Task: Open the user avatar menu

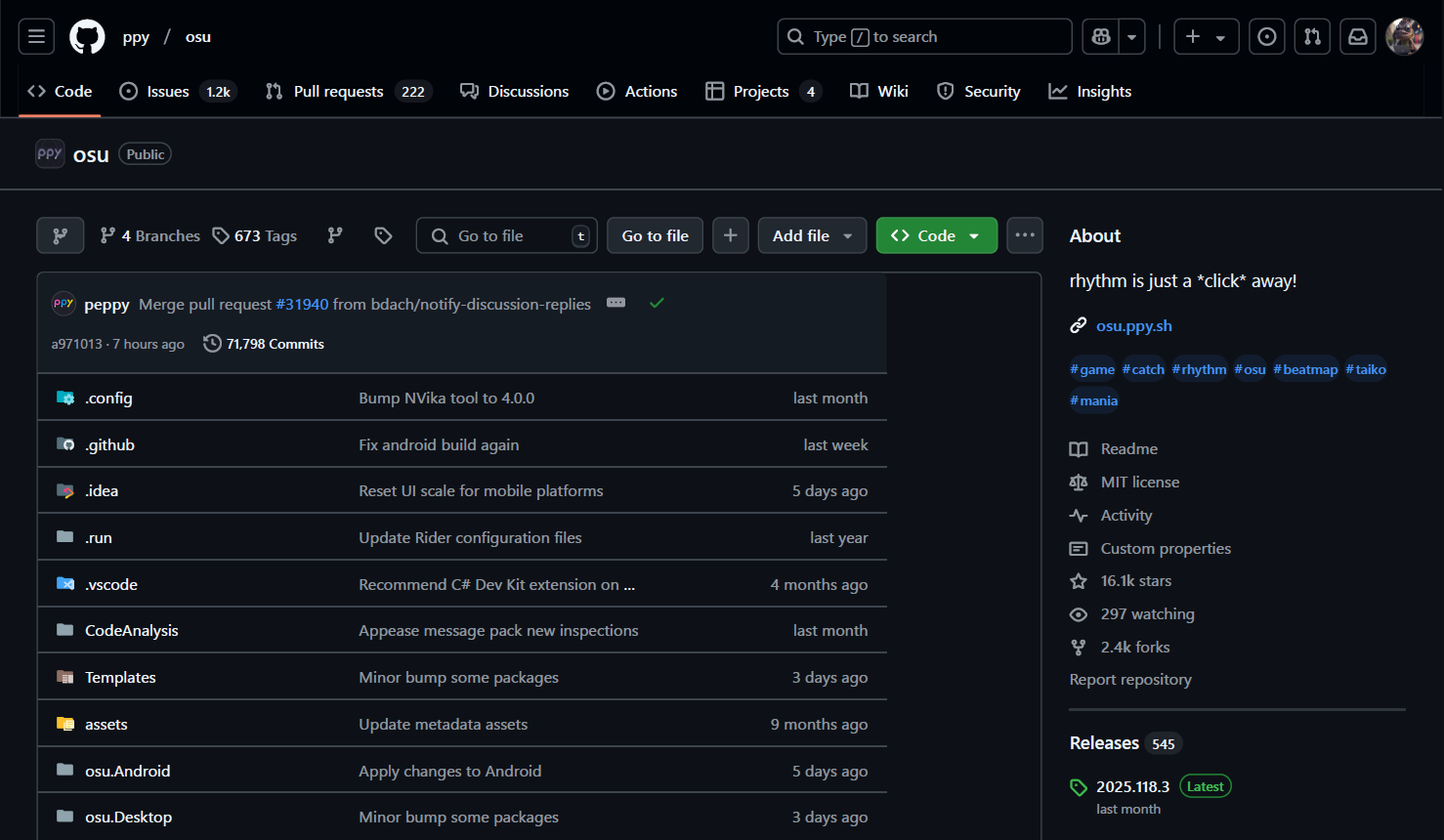Action: click(1404, 37)
